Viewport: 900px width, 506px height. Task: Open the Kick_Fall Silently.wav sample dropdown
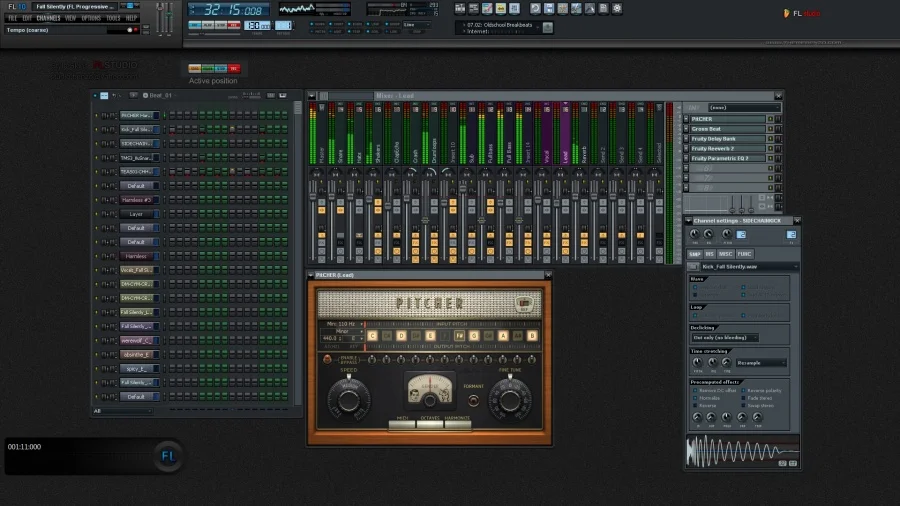pos(749,267)
